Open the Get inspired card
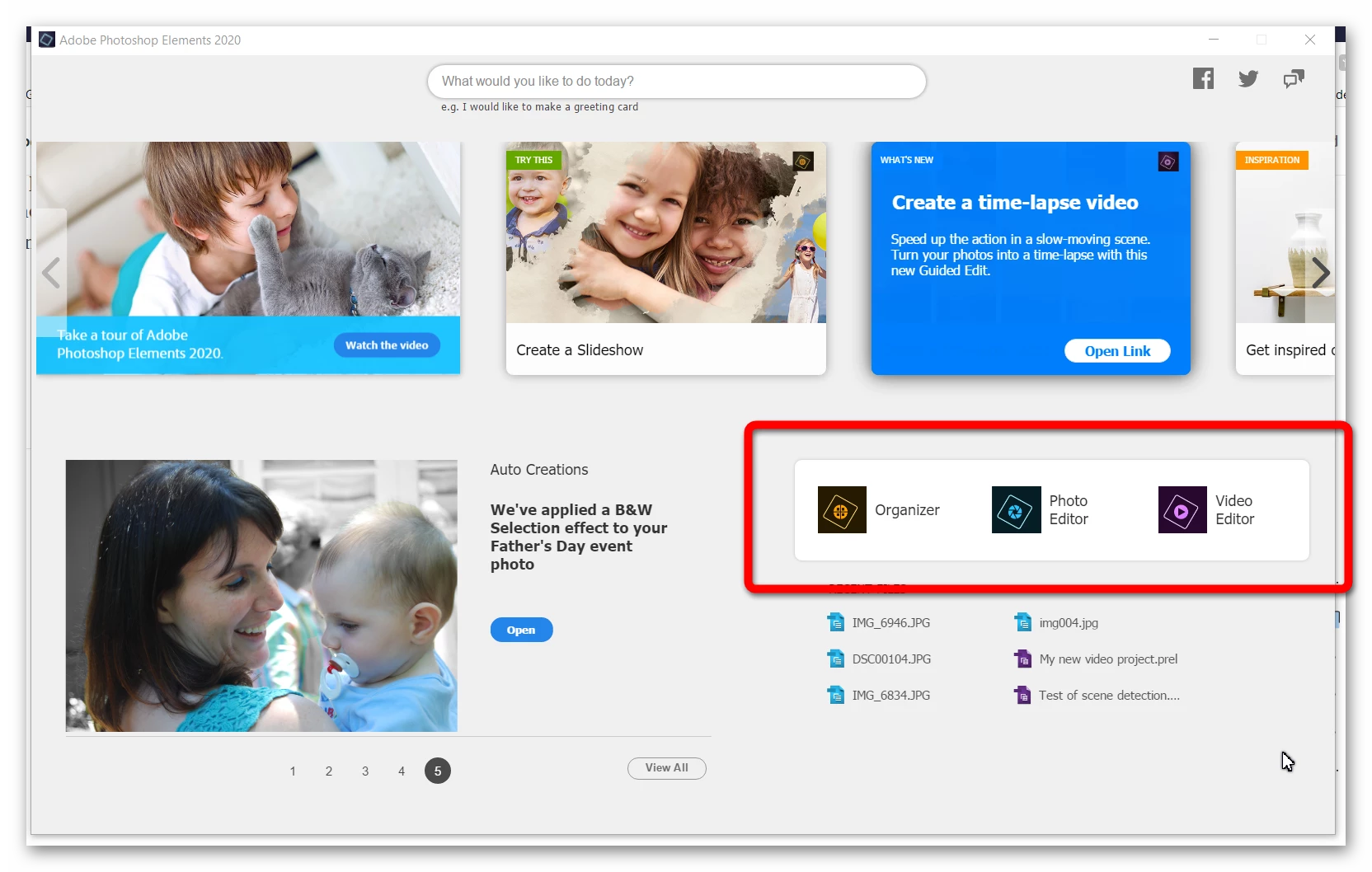 (1285, 258)
